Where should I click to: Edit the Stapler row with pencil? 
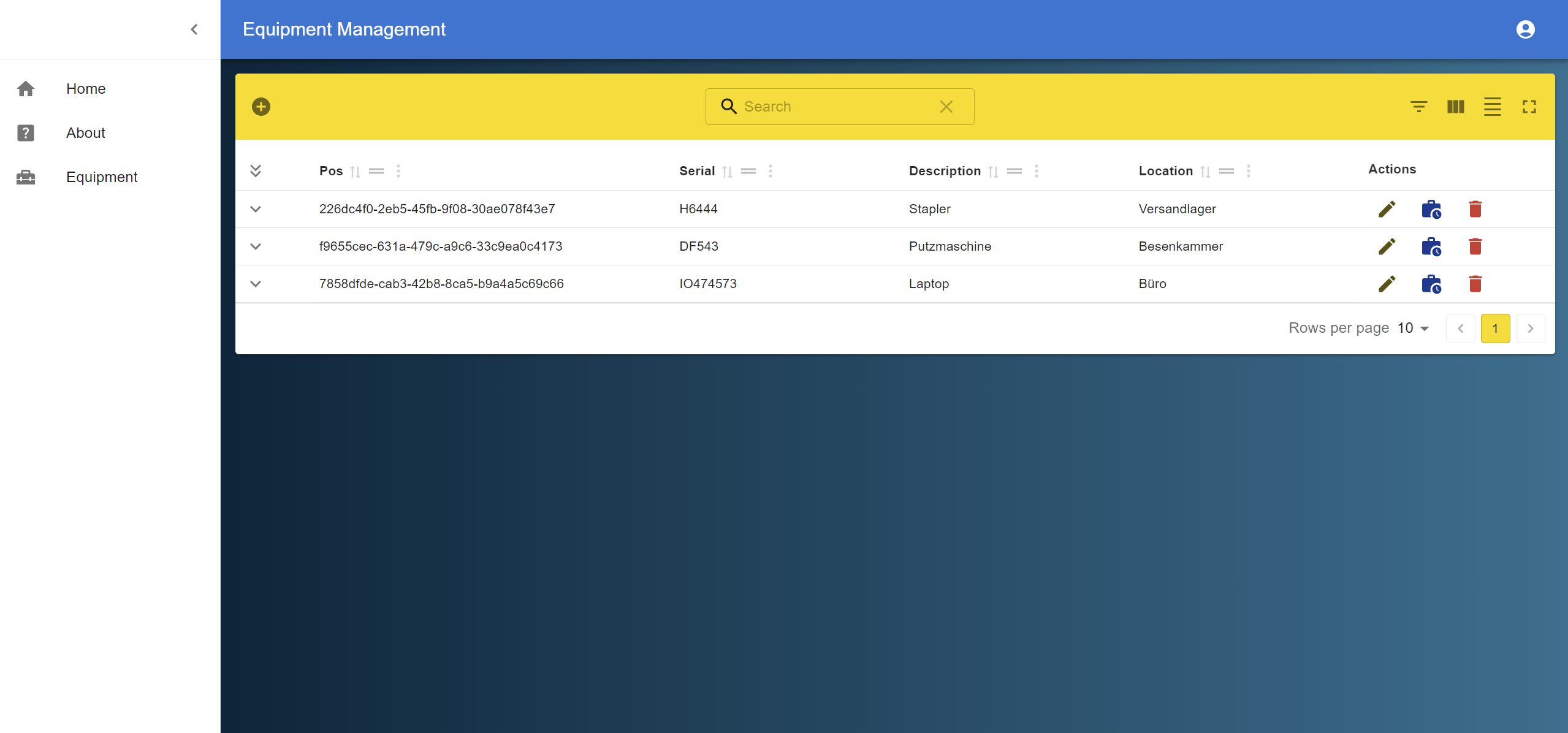[x=1387, y=209]
